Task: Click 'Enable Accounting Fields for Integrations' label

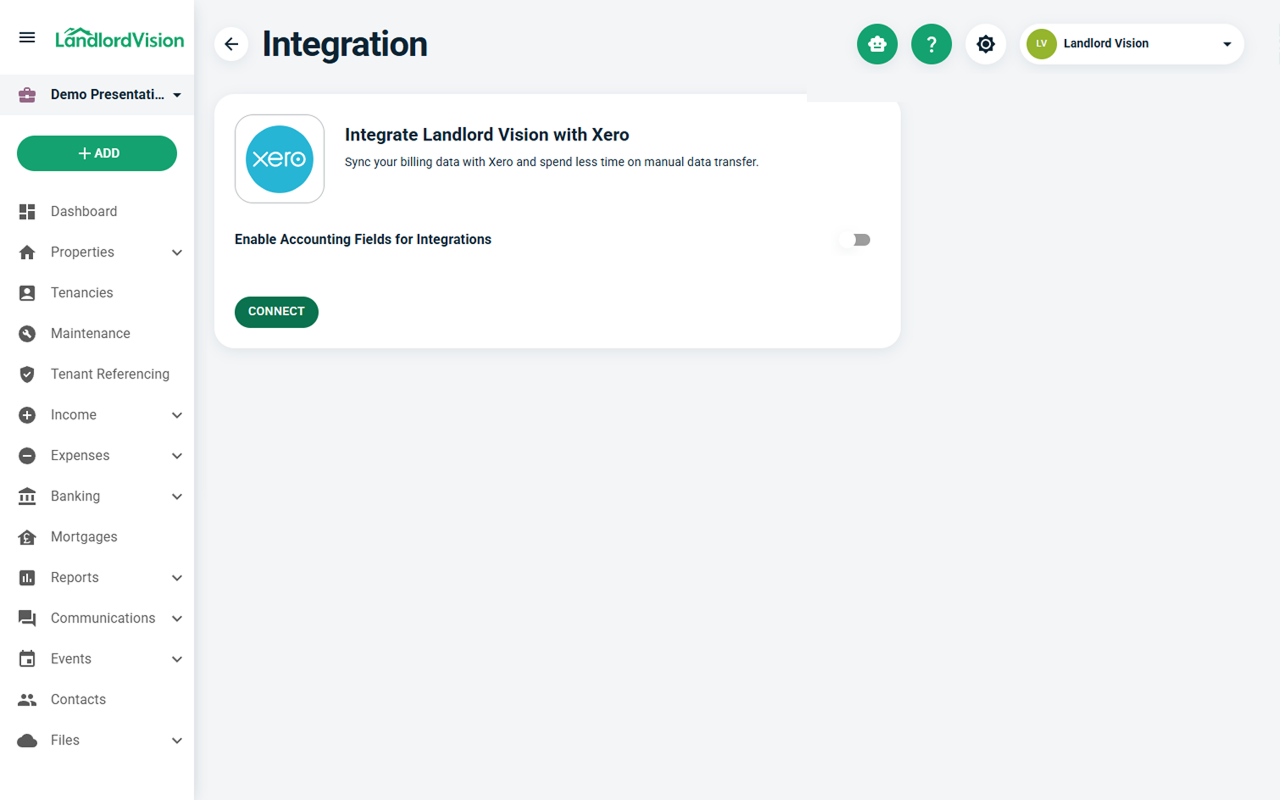Action: pos(363,240)
